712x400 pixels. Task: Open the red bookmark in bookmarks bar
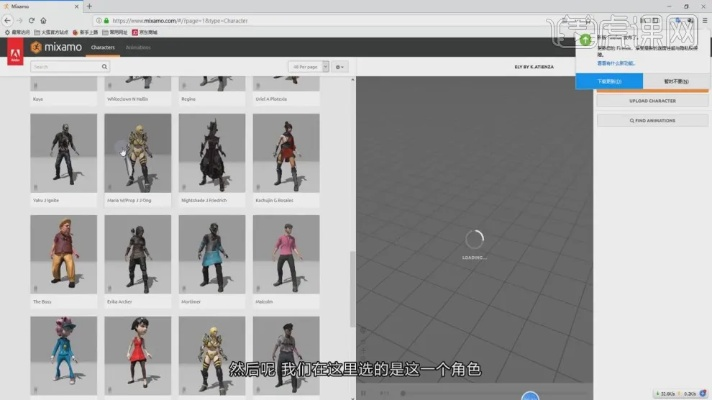(144, 32)
